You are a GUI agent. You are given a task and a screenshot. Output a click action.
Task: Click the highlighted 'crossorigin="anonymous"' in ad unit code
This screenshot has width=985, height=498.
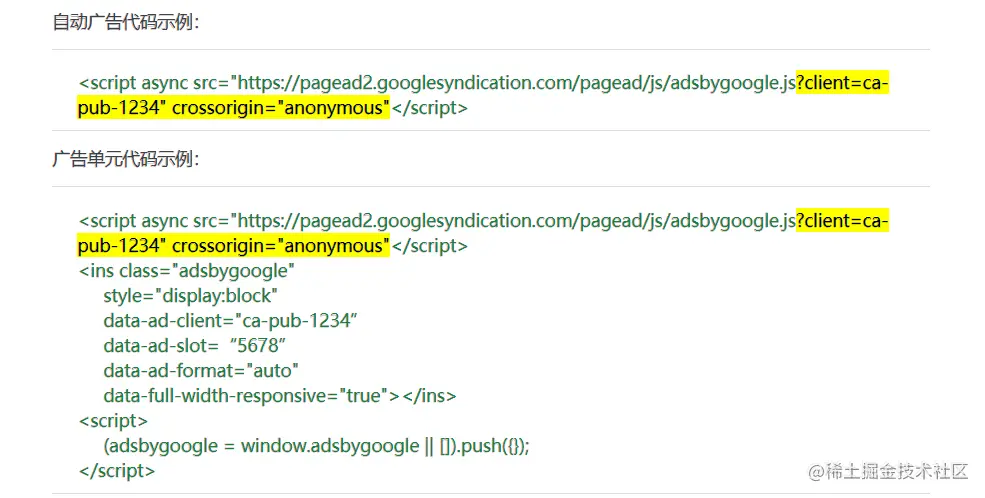point(281,246)
